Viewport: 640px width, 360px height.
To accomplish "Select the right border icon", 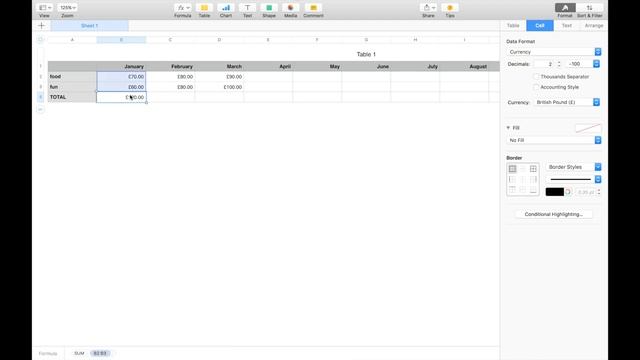I will tap(533, 179).
